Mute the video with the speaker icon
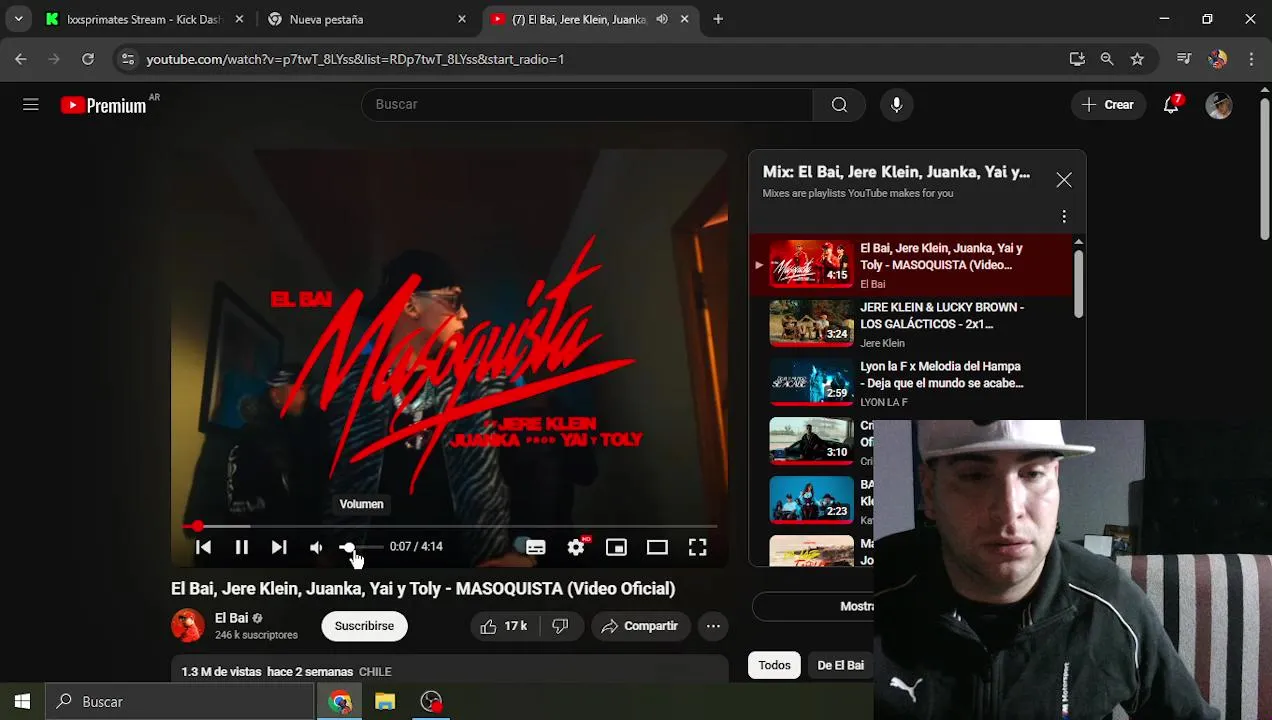This screenshot has height=720, width=1272. (x=316, y=547)
